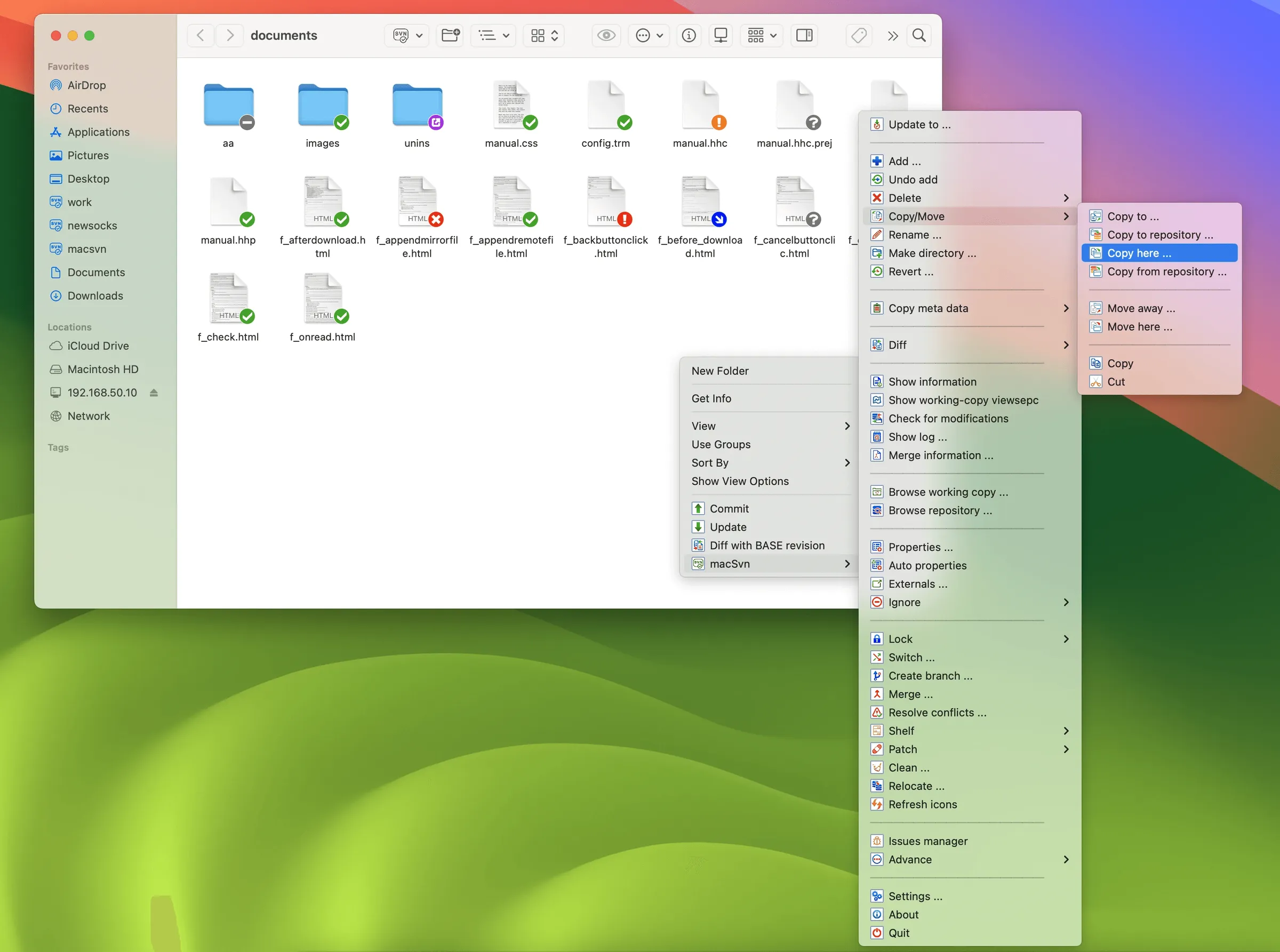The height and width of the screenshot is (952, 1280).
Task: Click the circled info icon in the toolbar
Action: point(688,35)
